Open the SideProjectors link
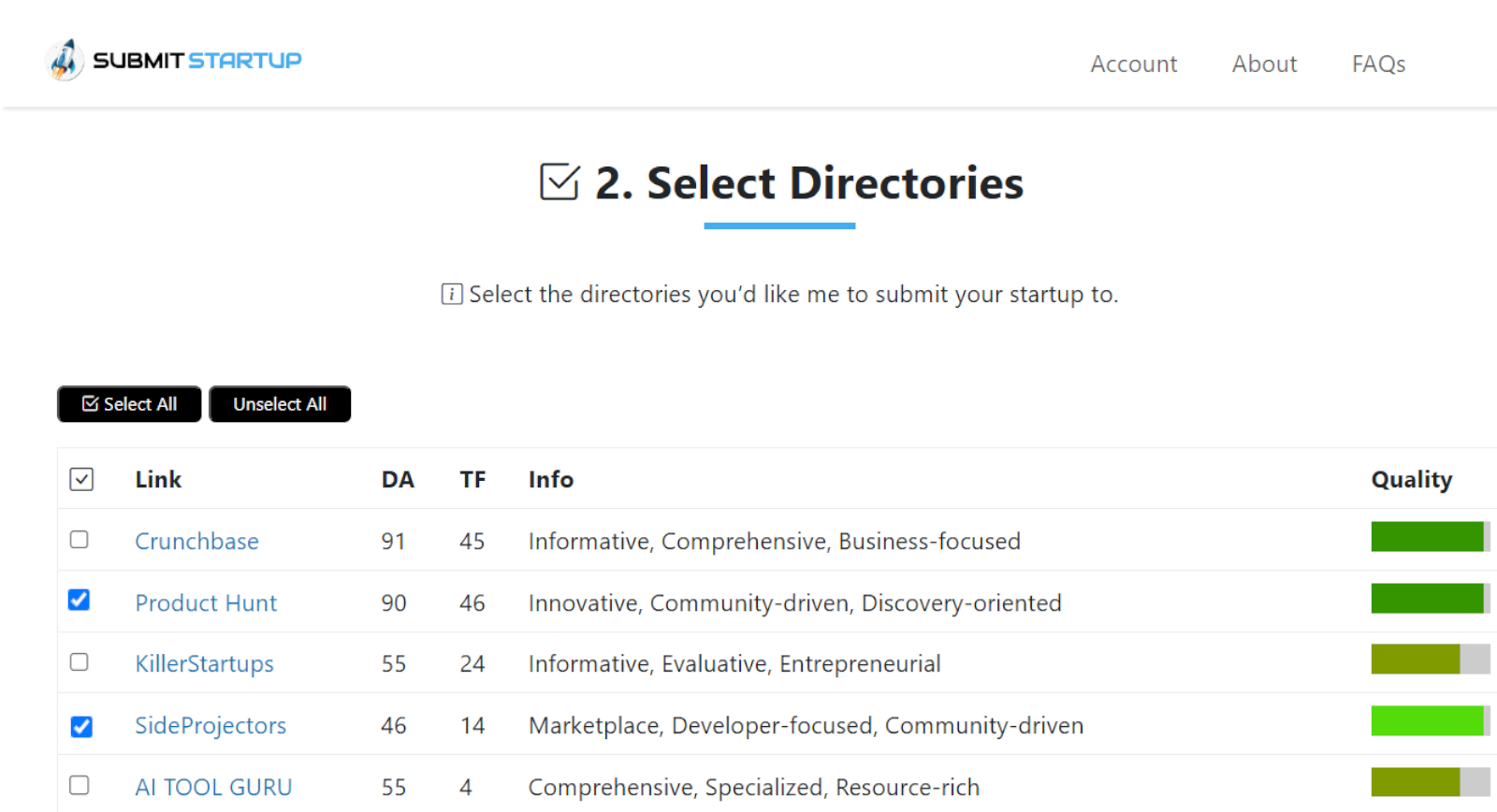The image size is (1497, 812). (x=211, y=725)
